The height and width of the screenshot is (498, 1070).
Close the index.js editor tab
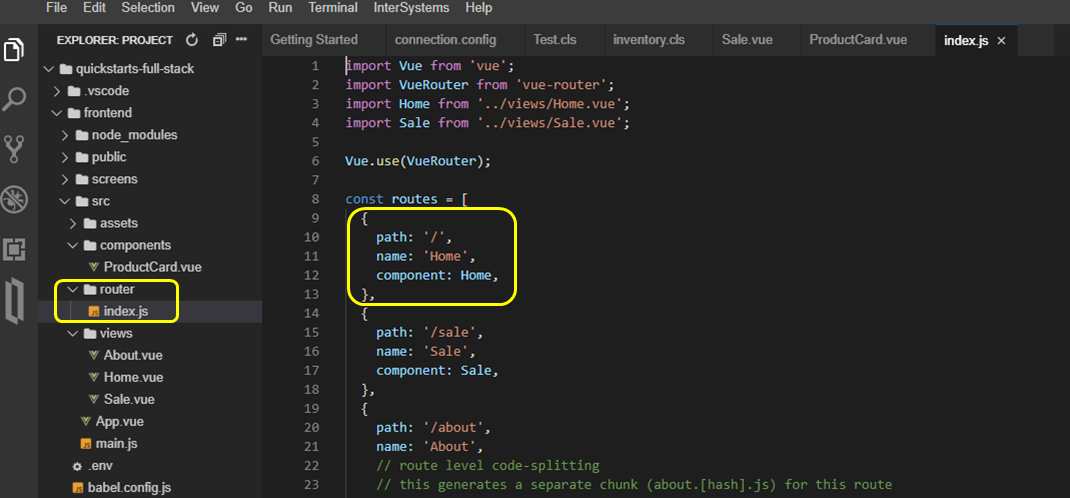tap(1000, 40)
